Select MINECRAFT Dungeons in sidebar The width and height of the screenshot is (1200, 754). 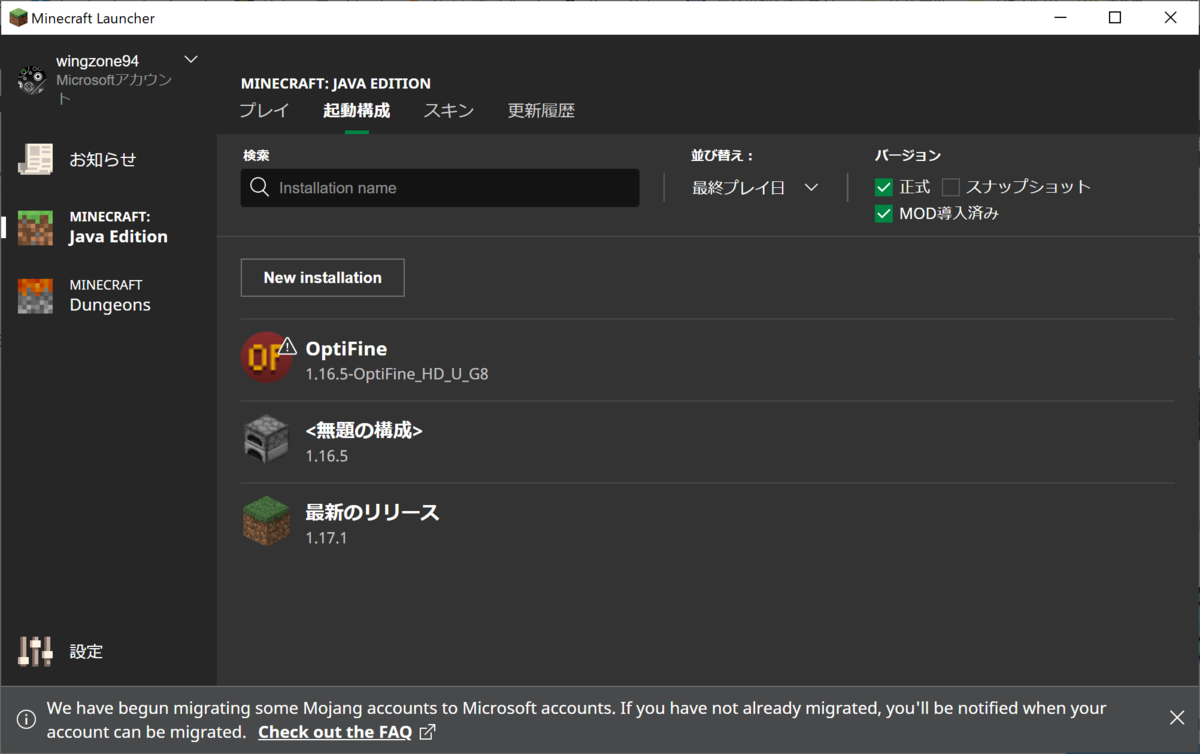(x=108, y=296)
